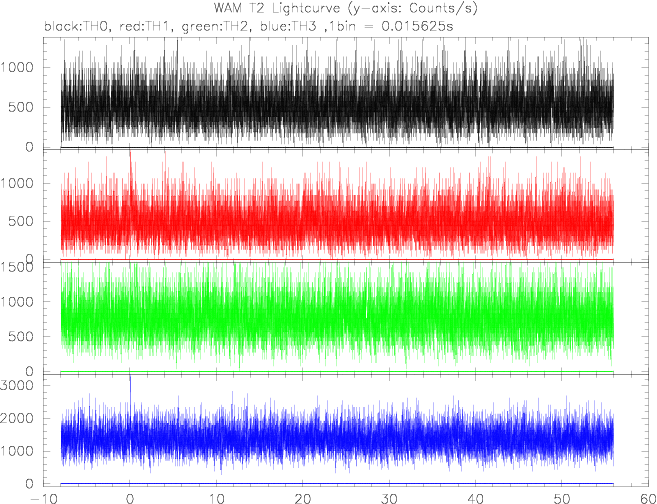This screenshot has width=657, height=504.
Task: Click the '1000' y-axis label on green TH2 panel
Action: click(17, 301)
